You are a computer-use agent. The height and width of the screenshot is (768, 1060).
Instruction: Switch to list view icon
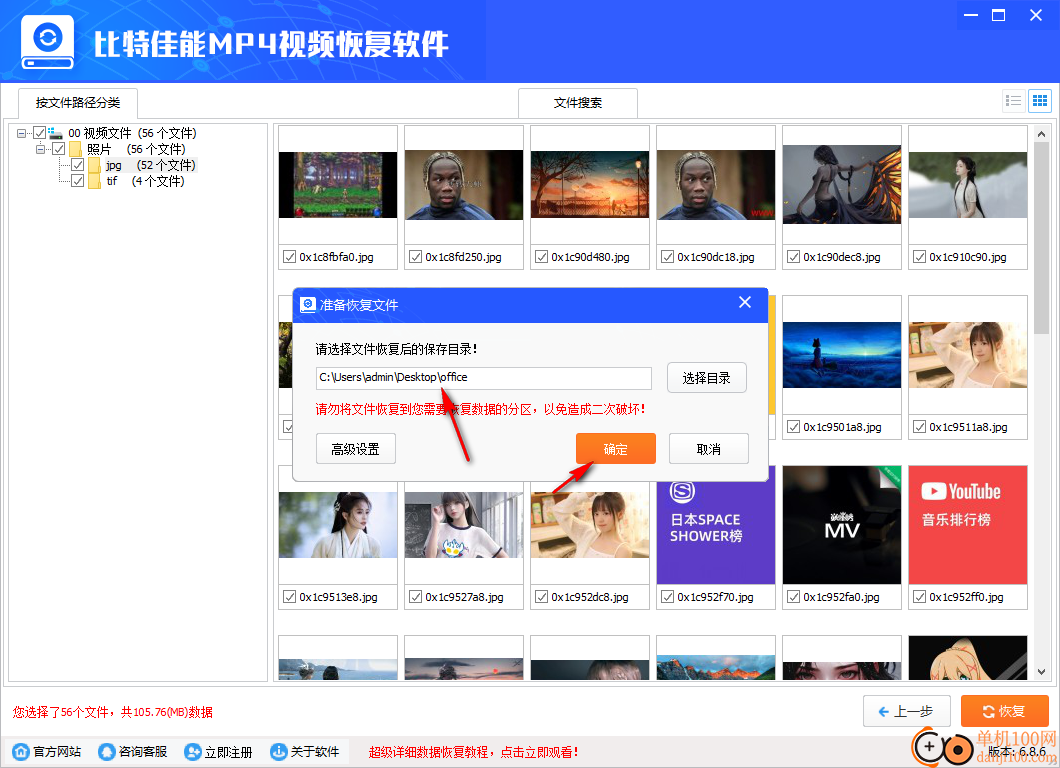[x=1013, y=101]
